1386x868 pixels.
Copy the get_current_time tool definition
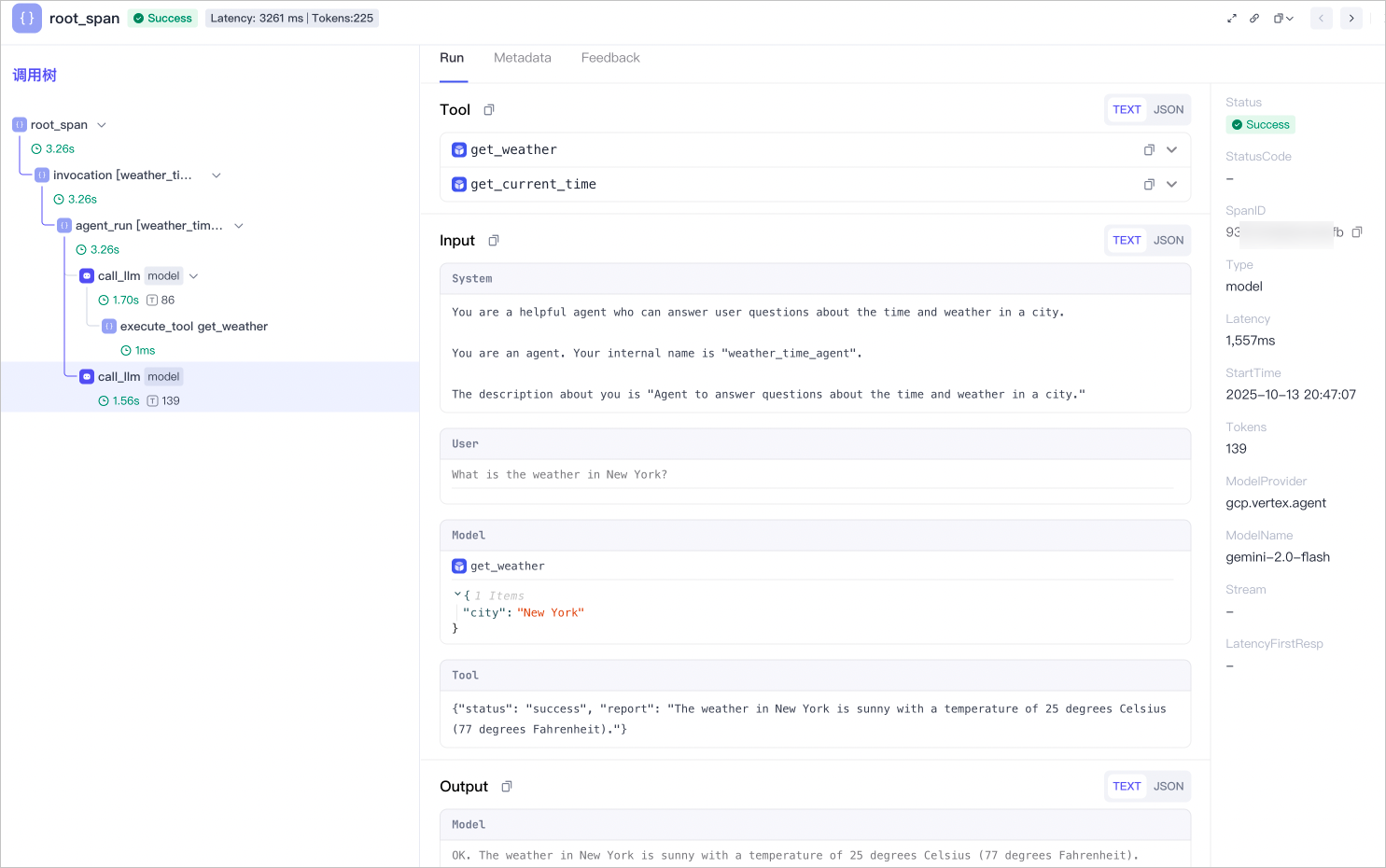coord(1149,185)
